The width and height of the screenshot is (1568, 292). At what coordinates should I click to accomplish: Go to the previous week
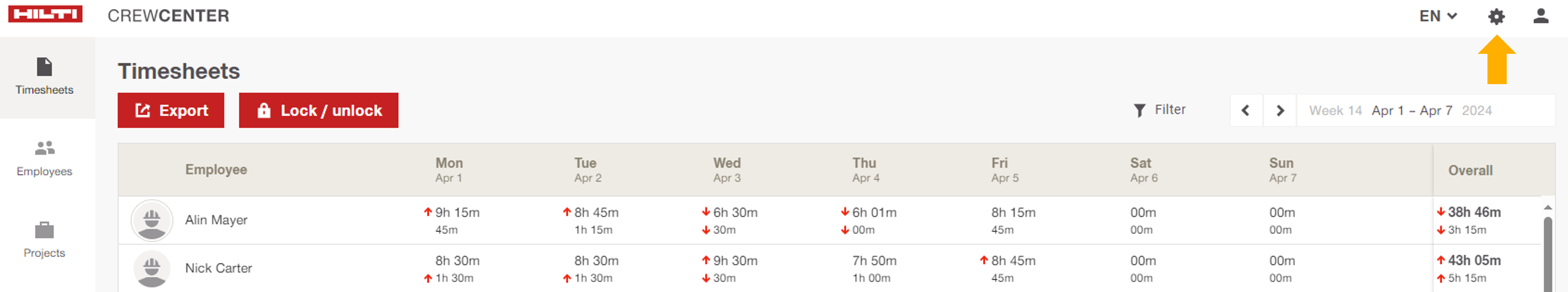click(x=1245, y=110)
